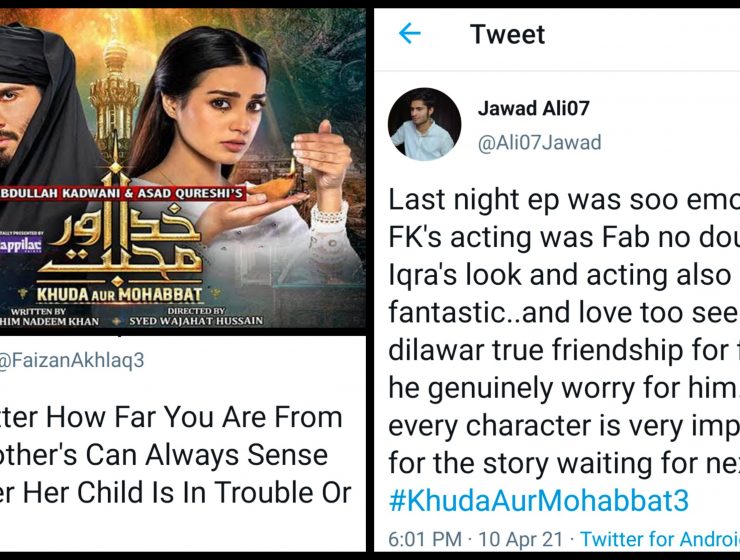Open the @FaizanAkhlaq3 handle
The image size is (740, 560).
[72, 360]
